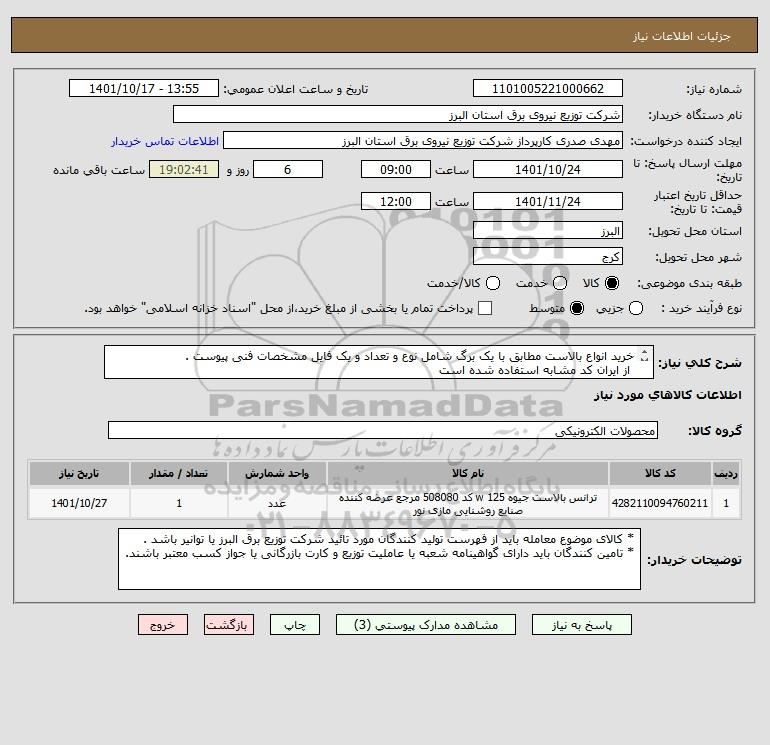The image size is (770, 745).
Task: Click the استان محل تحویل field البرز
Action: coord(548,231)
